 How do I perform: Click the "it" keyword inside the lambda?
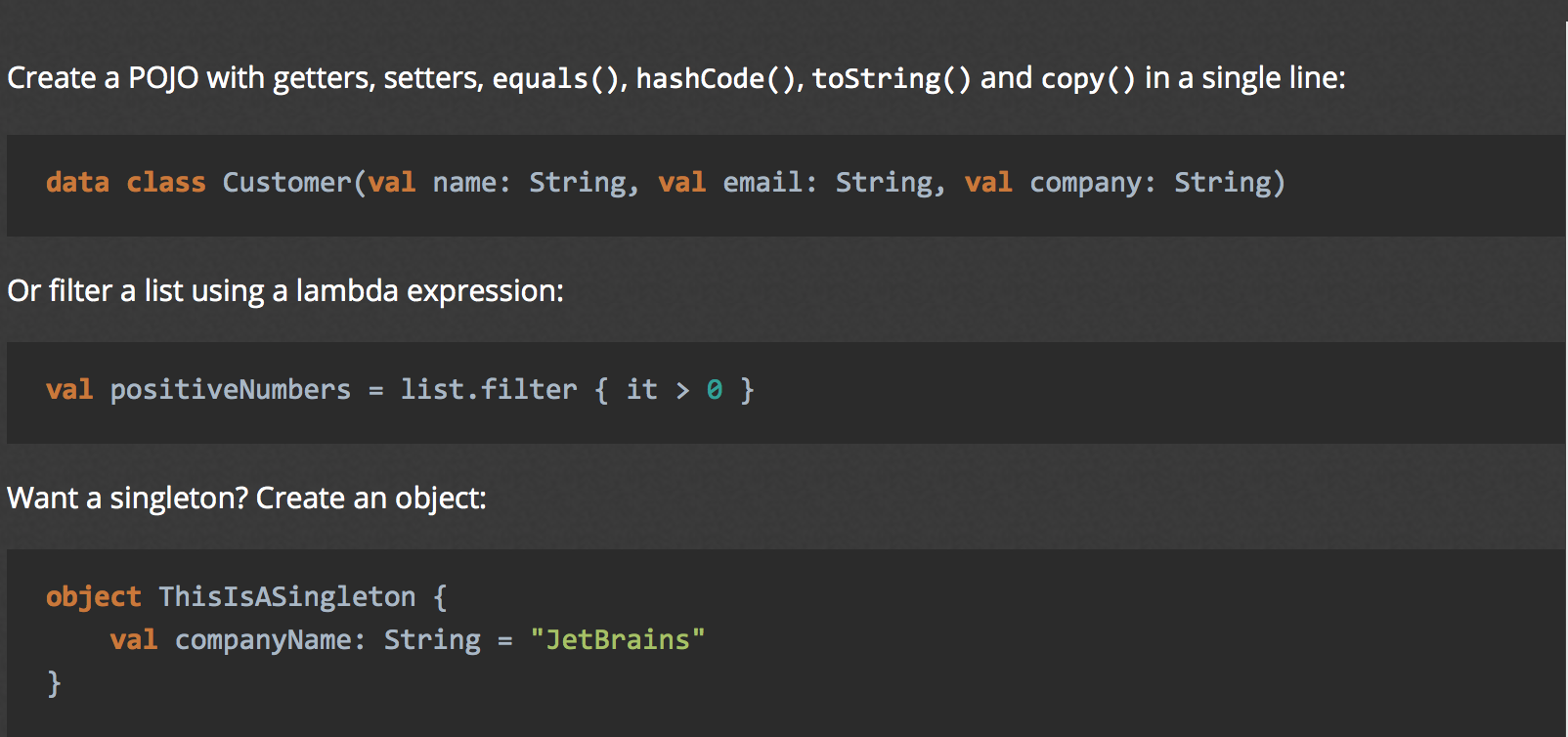click(641, 390)
